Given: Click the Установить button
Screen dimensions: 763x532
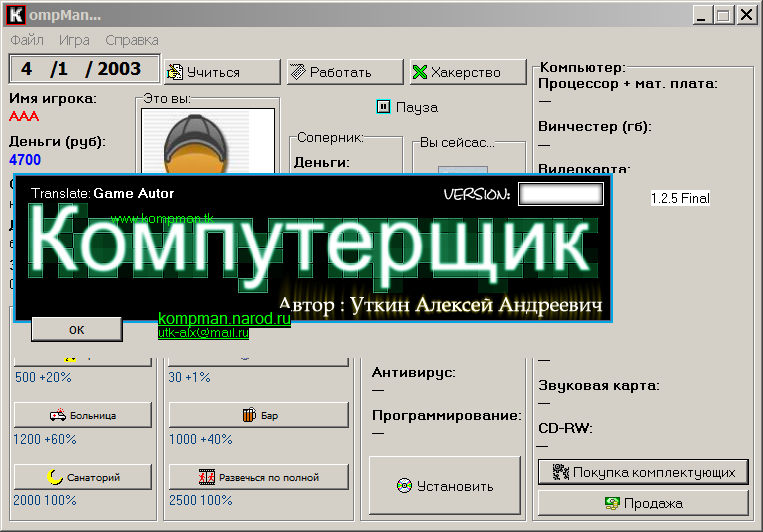Looking at the screenshot, I should [445, 485].
